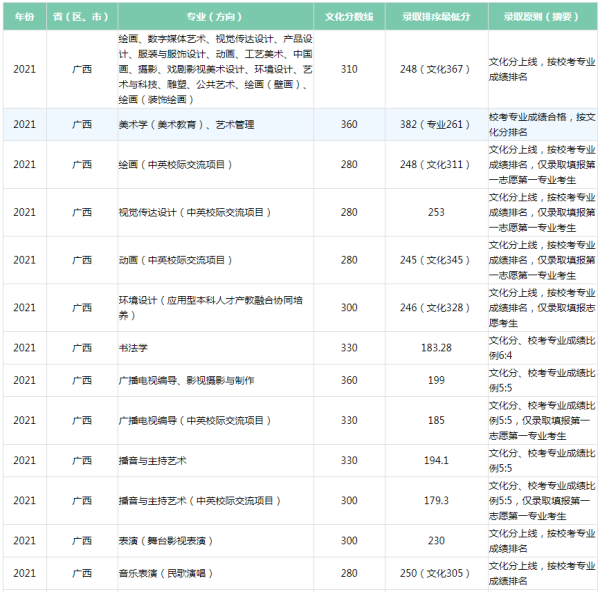Click the score 245（文化345）
Viewport: 600px width, 592px height.
(435, 260)
